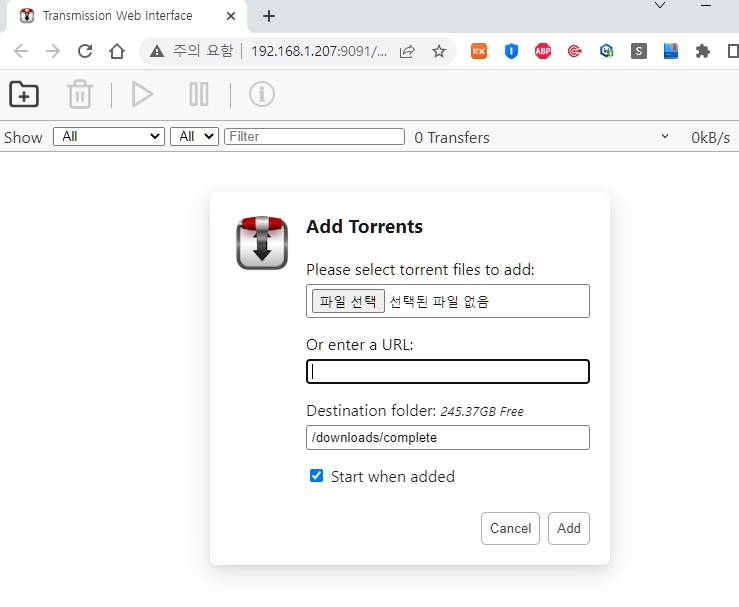Image resolution: width=739 pixels, height=607 pixels.
Task: Click the browser side panel icon
Action: pyautogui.click(x=733, y=51)
